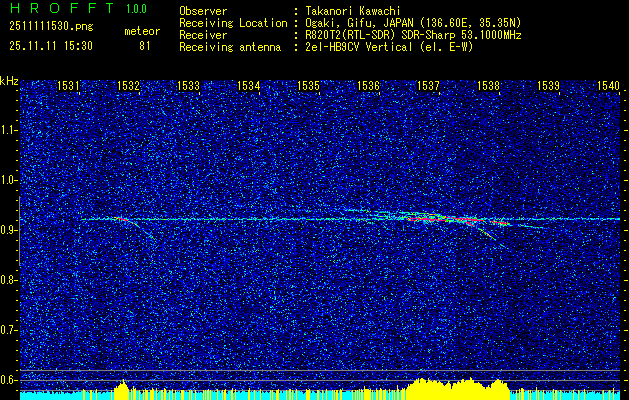This screenshot has height=400, width=629.
Task: Click the meteor count label
Action: tap(142, 31)
